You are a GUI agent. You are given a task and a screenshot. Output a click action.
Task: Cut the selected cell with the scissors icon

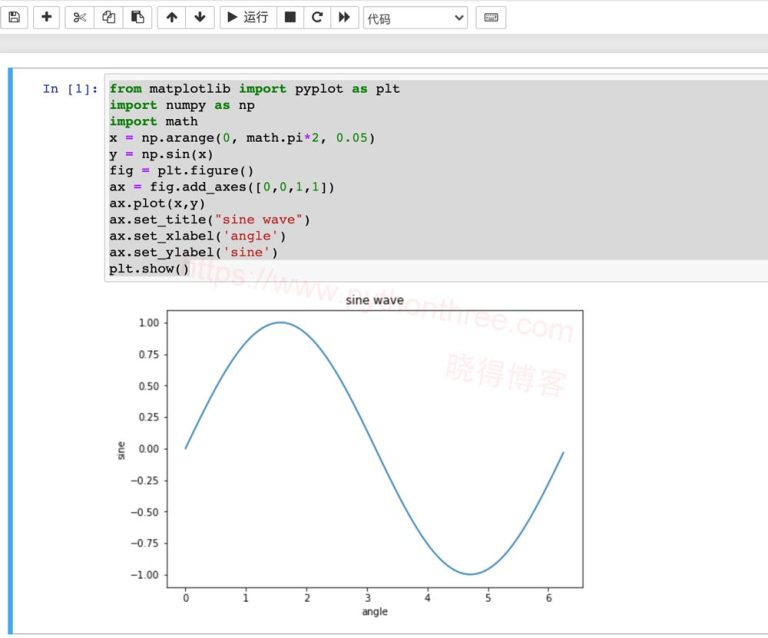click(x=80, y=17)
